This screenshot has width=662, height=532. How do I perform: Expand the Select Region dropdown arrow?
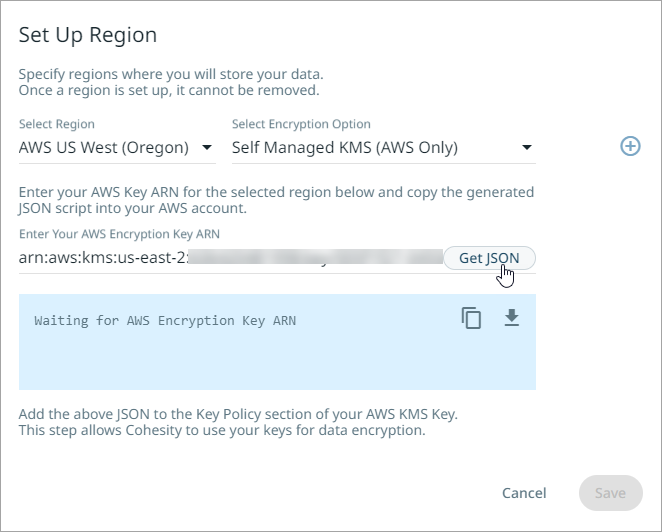click(x=206, y=148)
